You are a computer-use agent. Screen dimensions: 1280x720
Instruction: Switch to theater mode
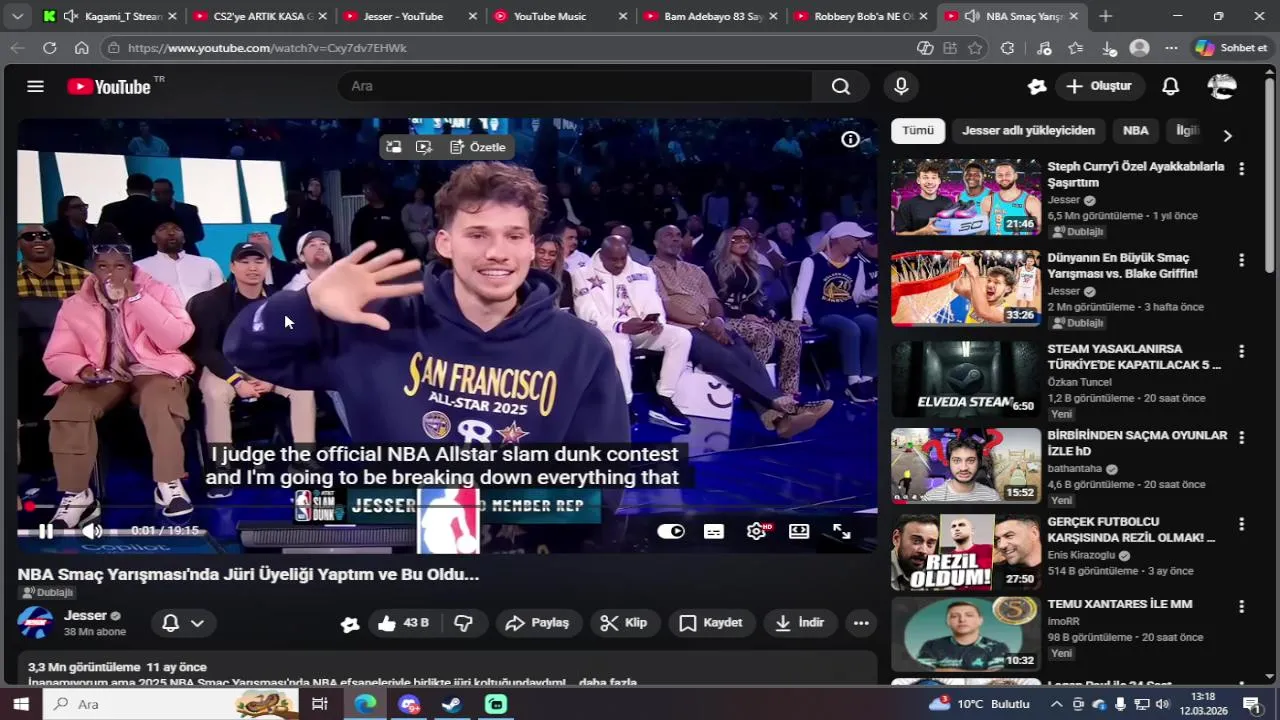click(799, 531)
